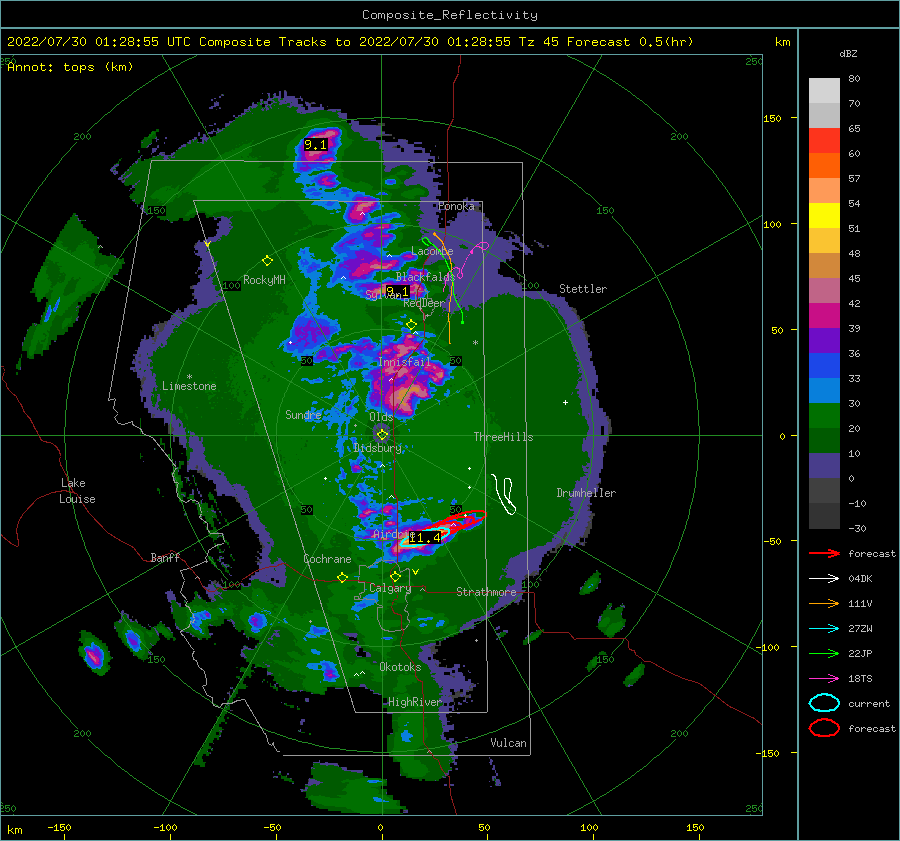Click the green 22JP track arrow
900x841 pixels.
[x=824, y=653]
